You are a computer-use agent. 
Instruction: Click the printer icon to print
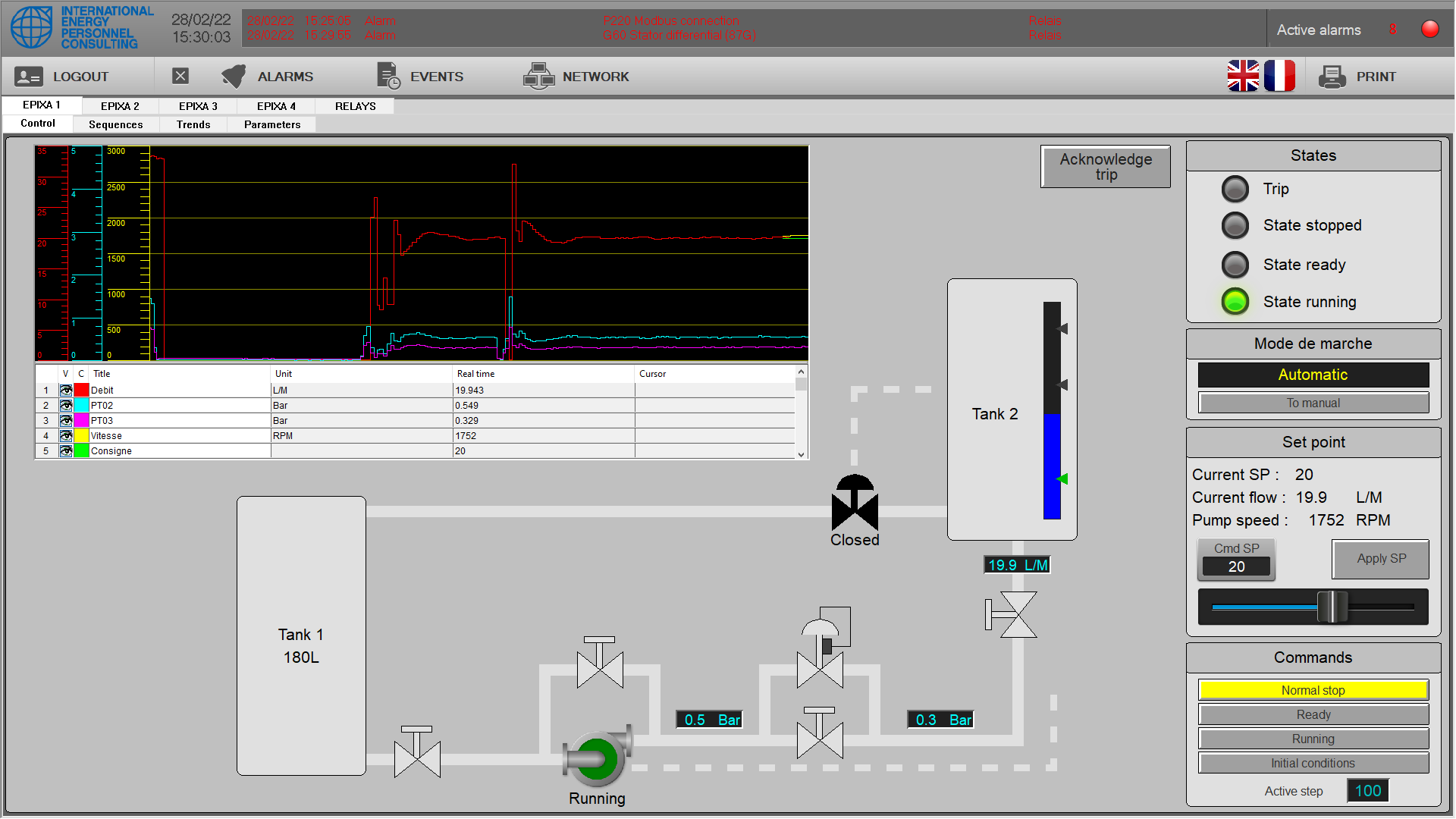(x=1332, y=77)
